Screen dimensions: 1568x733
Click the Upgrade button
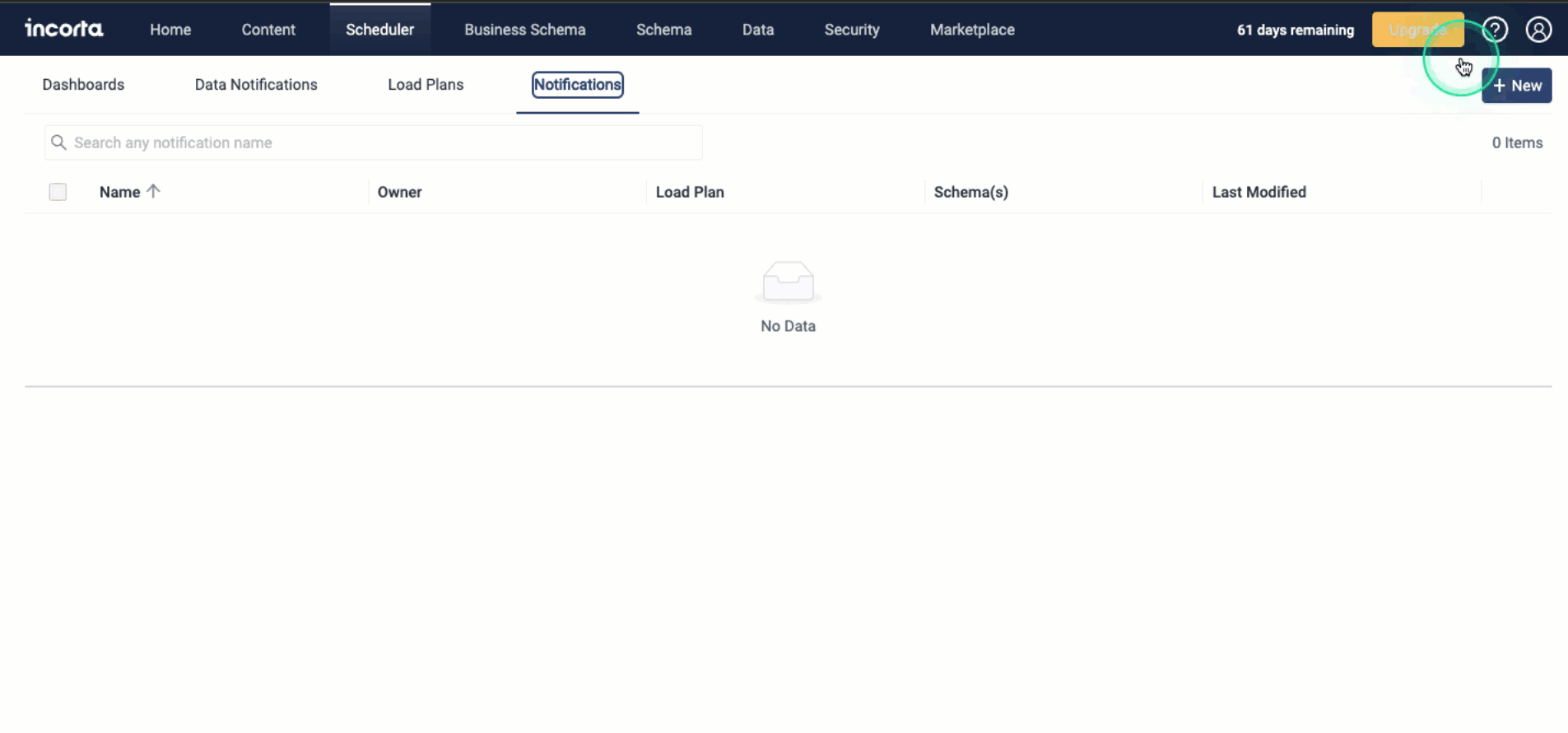coord(1417,30)
